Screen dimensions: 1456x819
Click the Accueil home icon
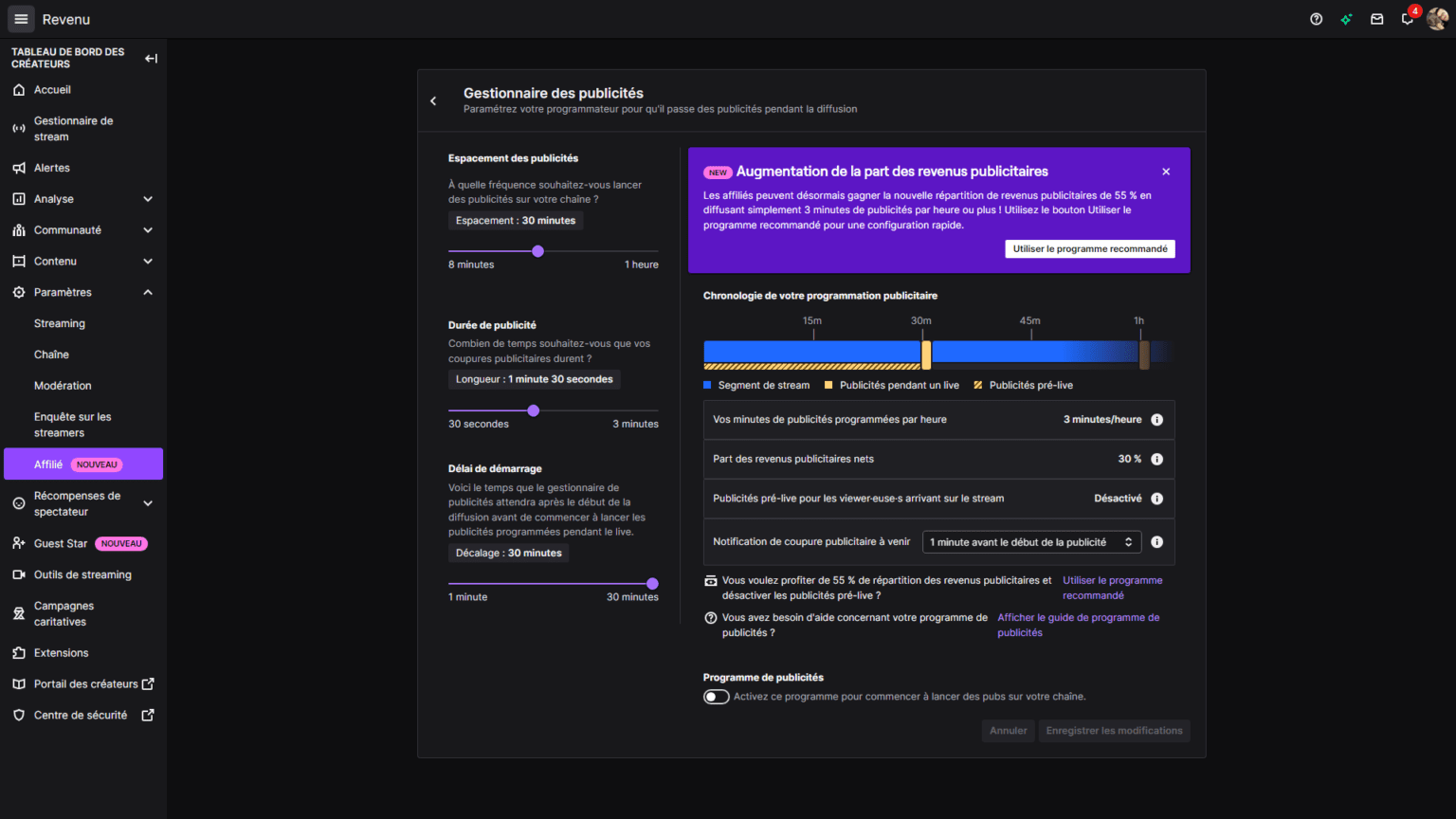pyautogui.click(x=19, y=90)
